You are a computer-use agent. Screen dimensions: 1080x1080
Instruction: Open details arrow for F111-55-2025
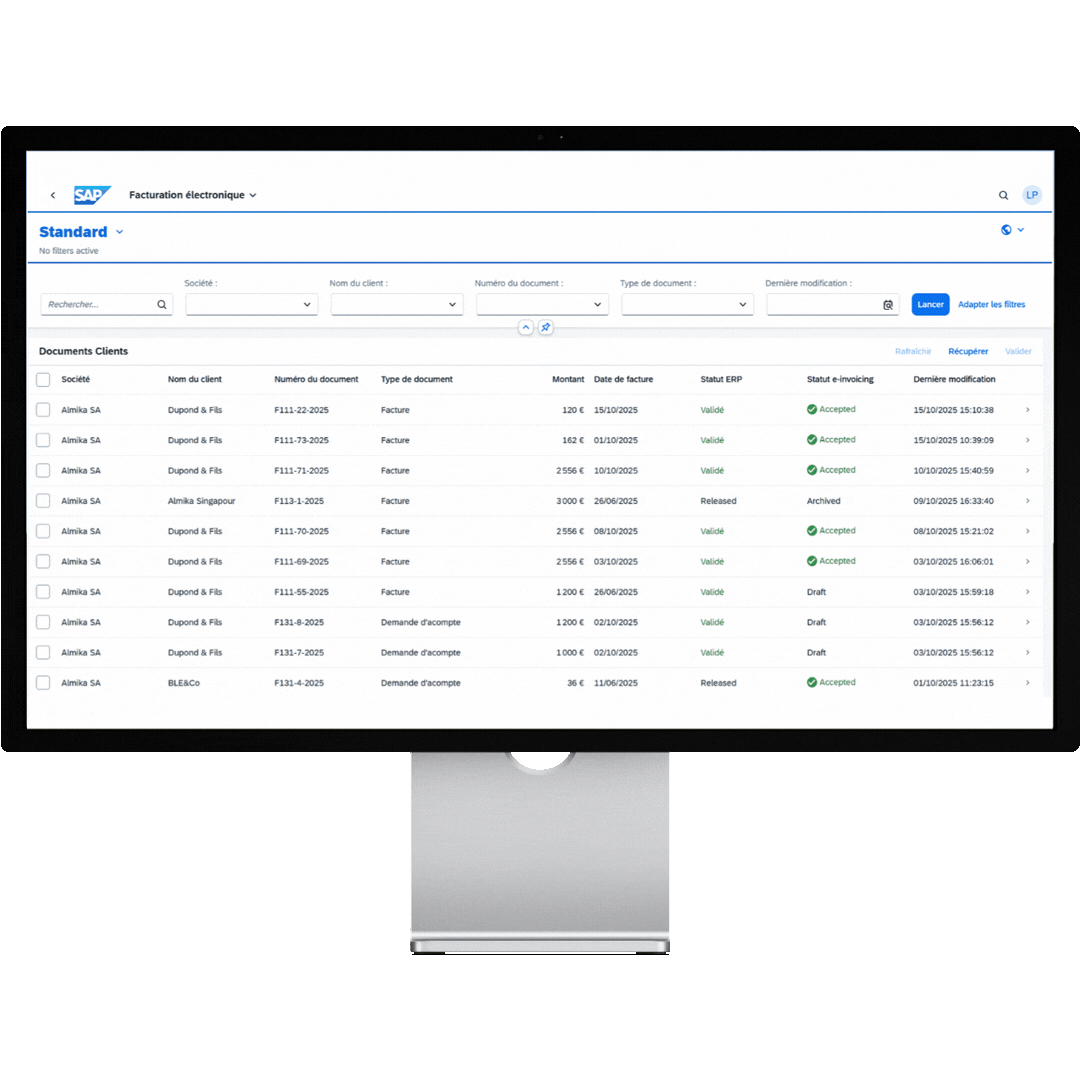tap(1028, 592)
